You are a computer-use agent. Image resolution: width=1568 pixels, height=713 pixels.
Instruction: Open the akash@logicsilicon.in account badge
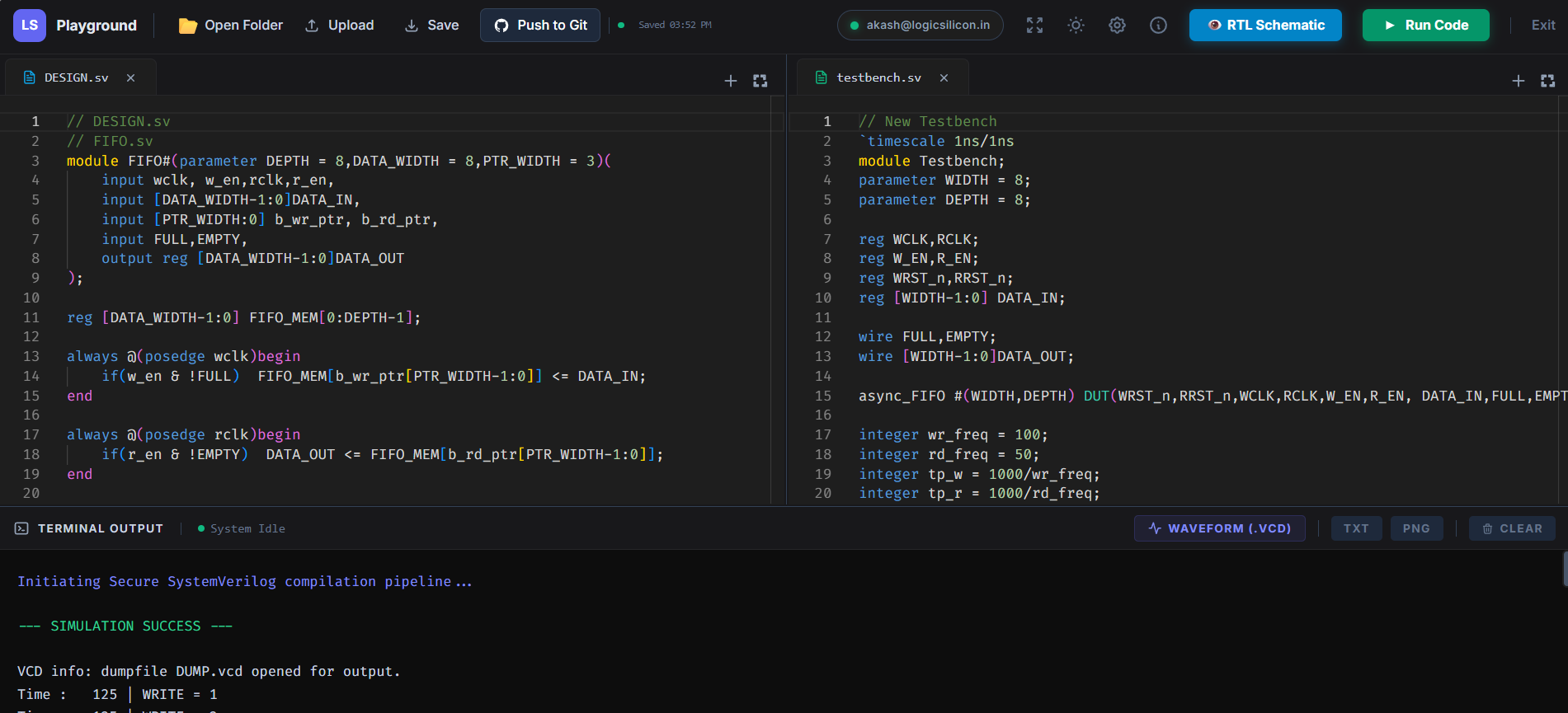(920, 26)
